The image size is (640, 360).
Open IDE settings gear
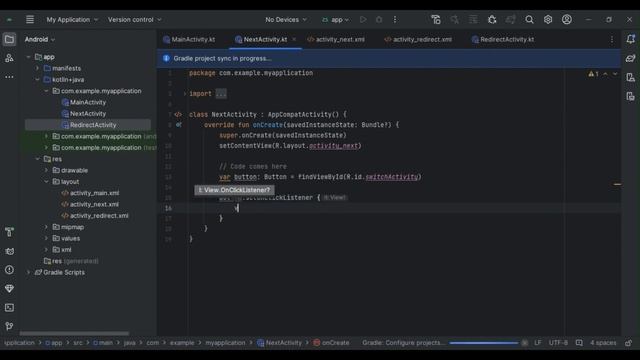(548, 20)
